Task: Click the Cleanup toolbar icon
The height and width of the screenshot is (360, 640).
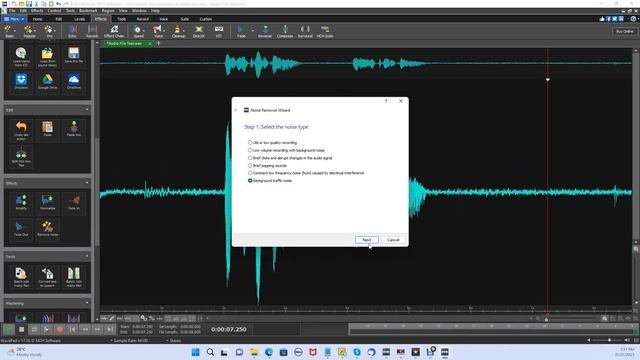Action: pos(178,31)
